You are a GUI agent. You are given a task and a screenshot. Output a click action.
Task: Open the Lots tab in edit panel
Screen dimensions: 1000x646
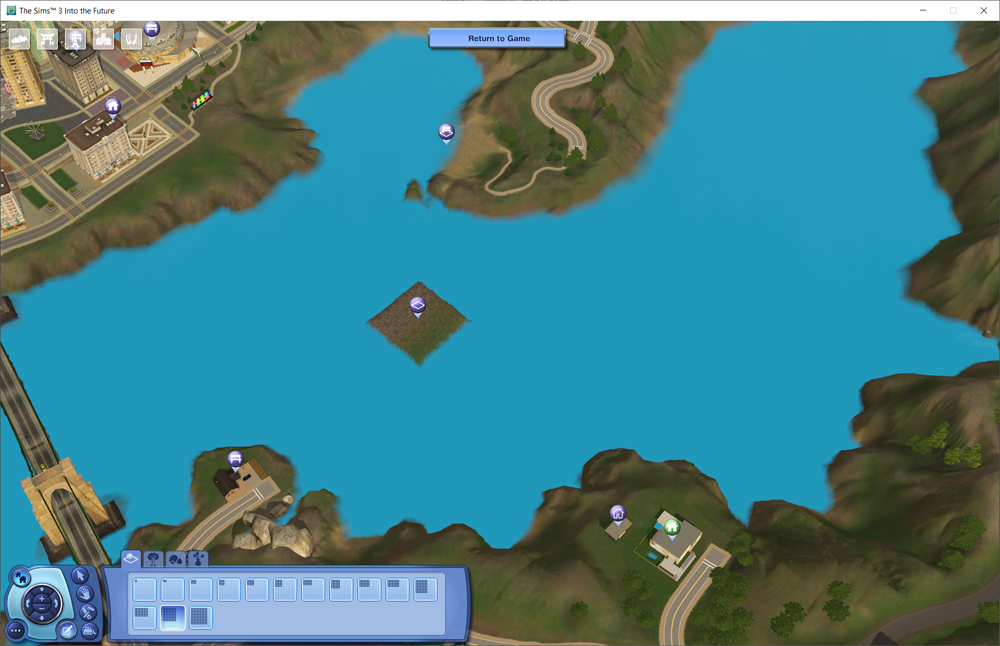coord(131,559)
